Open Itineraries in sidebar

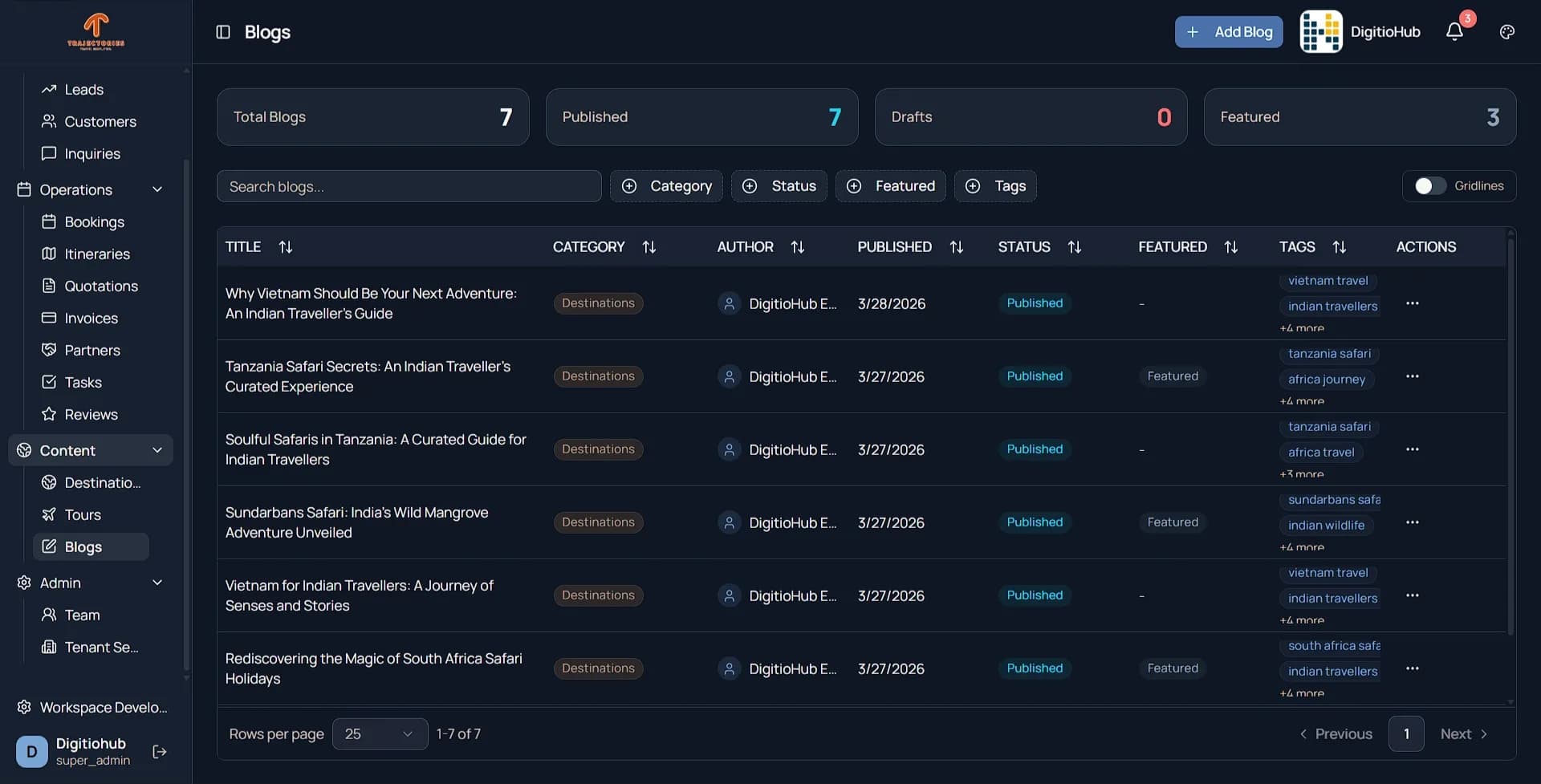[x=90, y=254]
